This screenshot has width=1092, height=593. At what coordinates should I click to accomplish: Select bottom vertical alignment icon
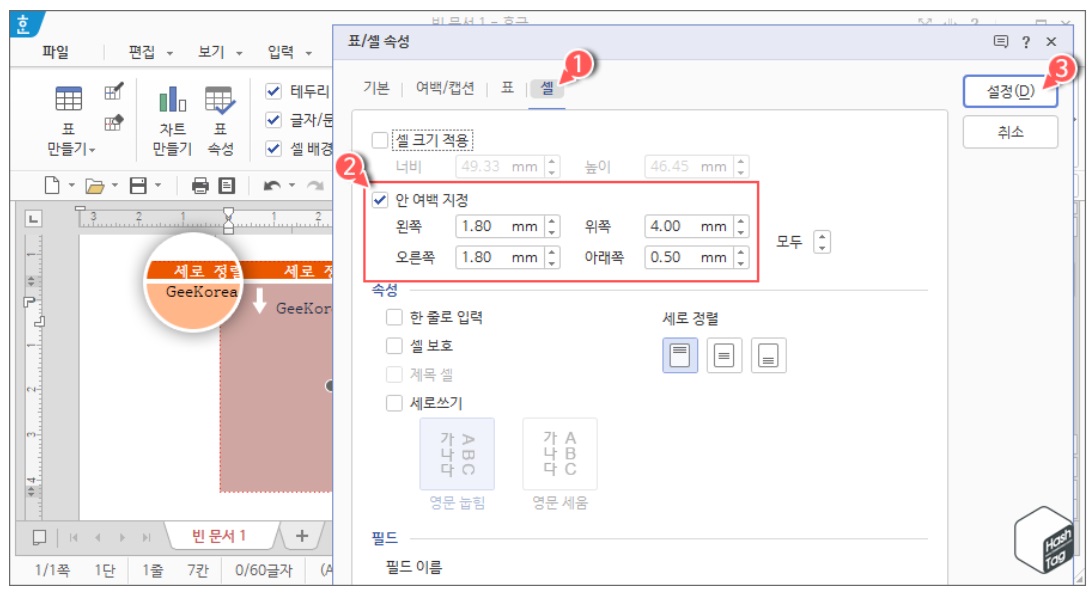[768, 355]
